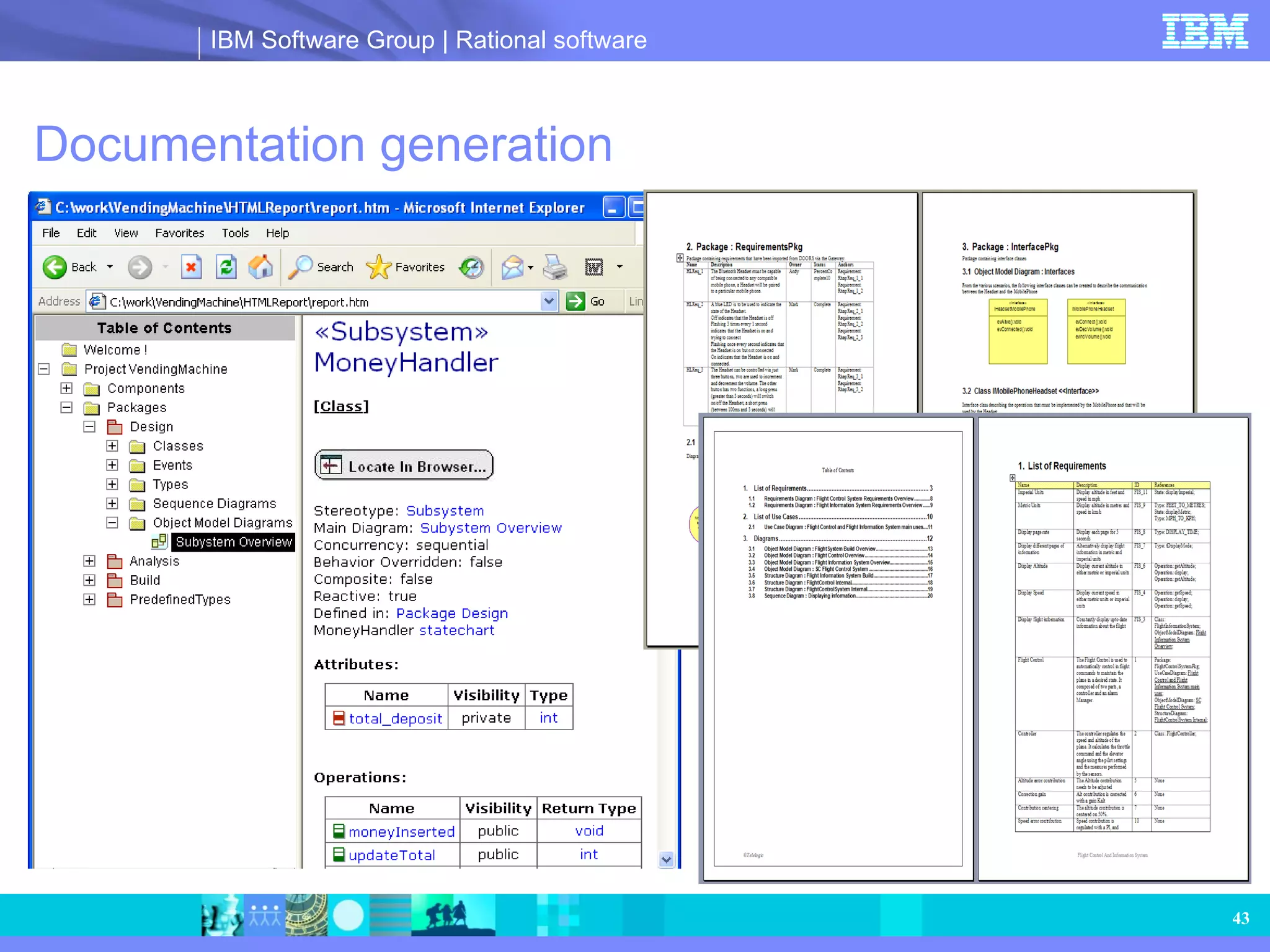The width and height of the screenshot is (1270, 952).
Task: Open the moneyInserted operation link
Action: click(x=401, y=831)
